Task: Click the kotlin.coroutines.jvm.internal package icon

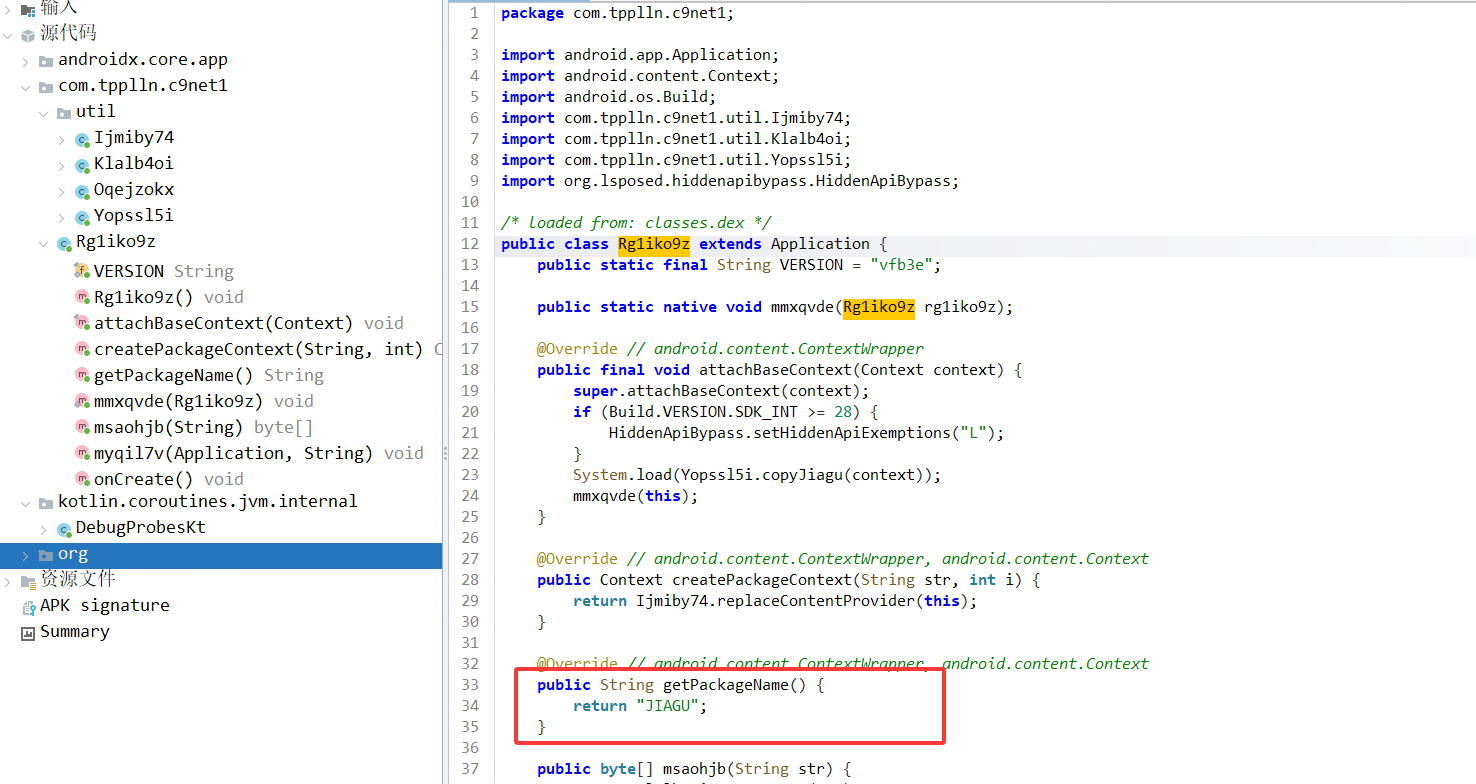Action: pos(46,502)
